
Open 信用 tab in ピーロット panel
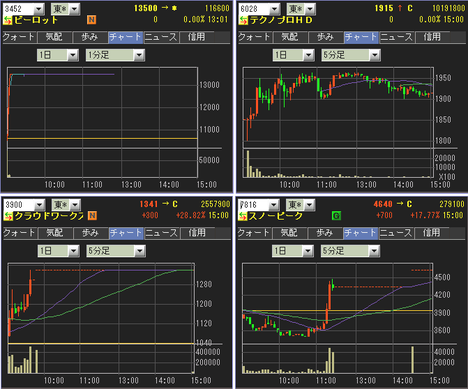point(196,37)
